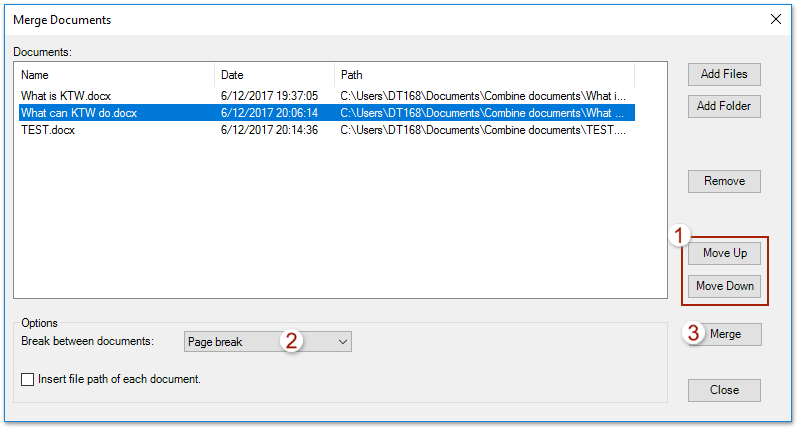This screenshot has height=430, width=801.
Task: Click the Add Files button
Action: (x=724, y=74)
